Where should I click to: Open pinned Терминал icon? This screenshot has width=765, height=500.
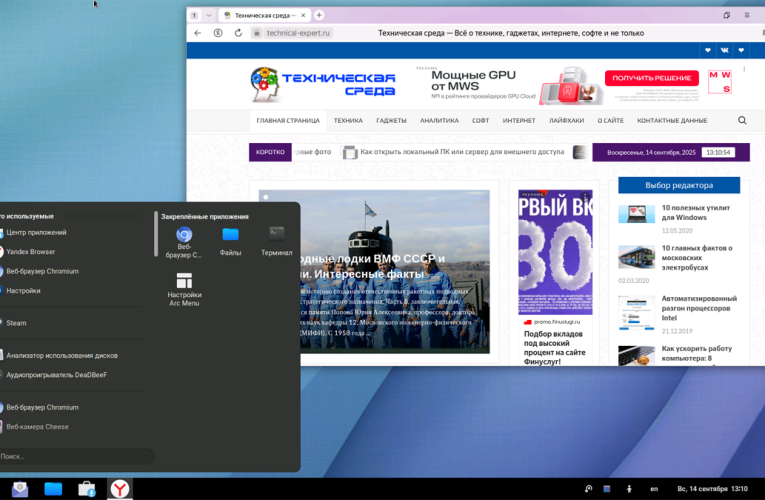click(276, 241)
